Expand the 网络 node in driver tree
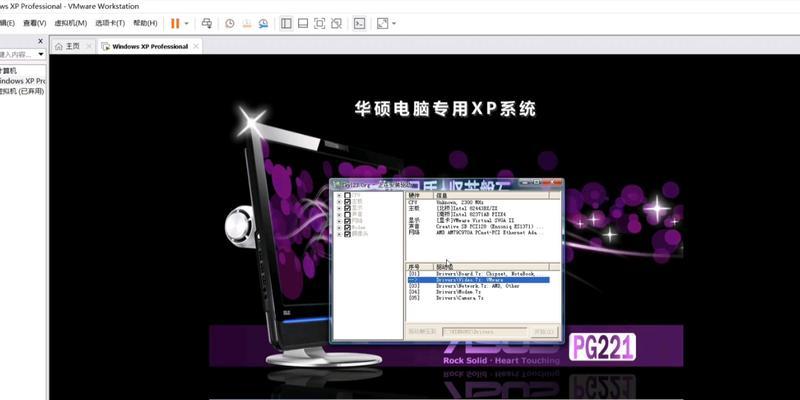 point(339,221)
